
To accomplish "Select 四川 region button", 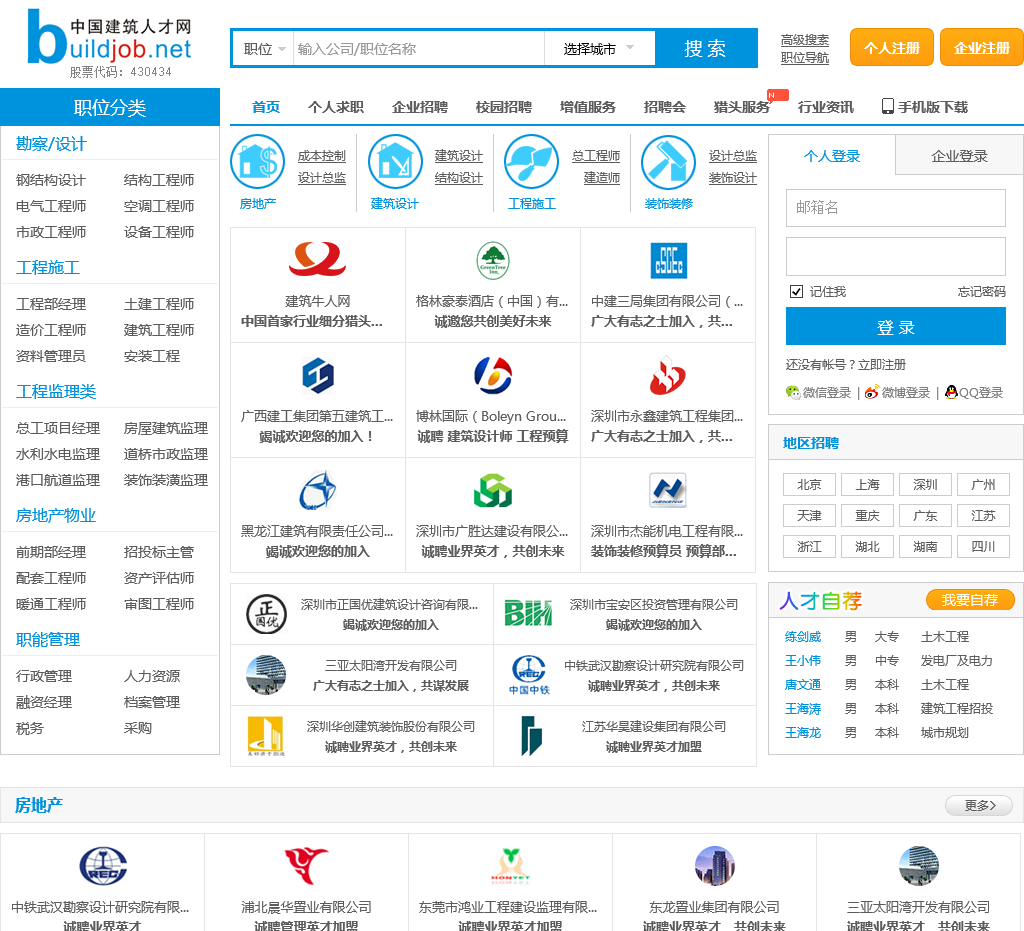I will tap(984, 546).
